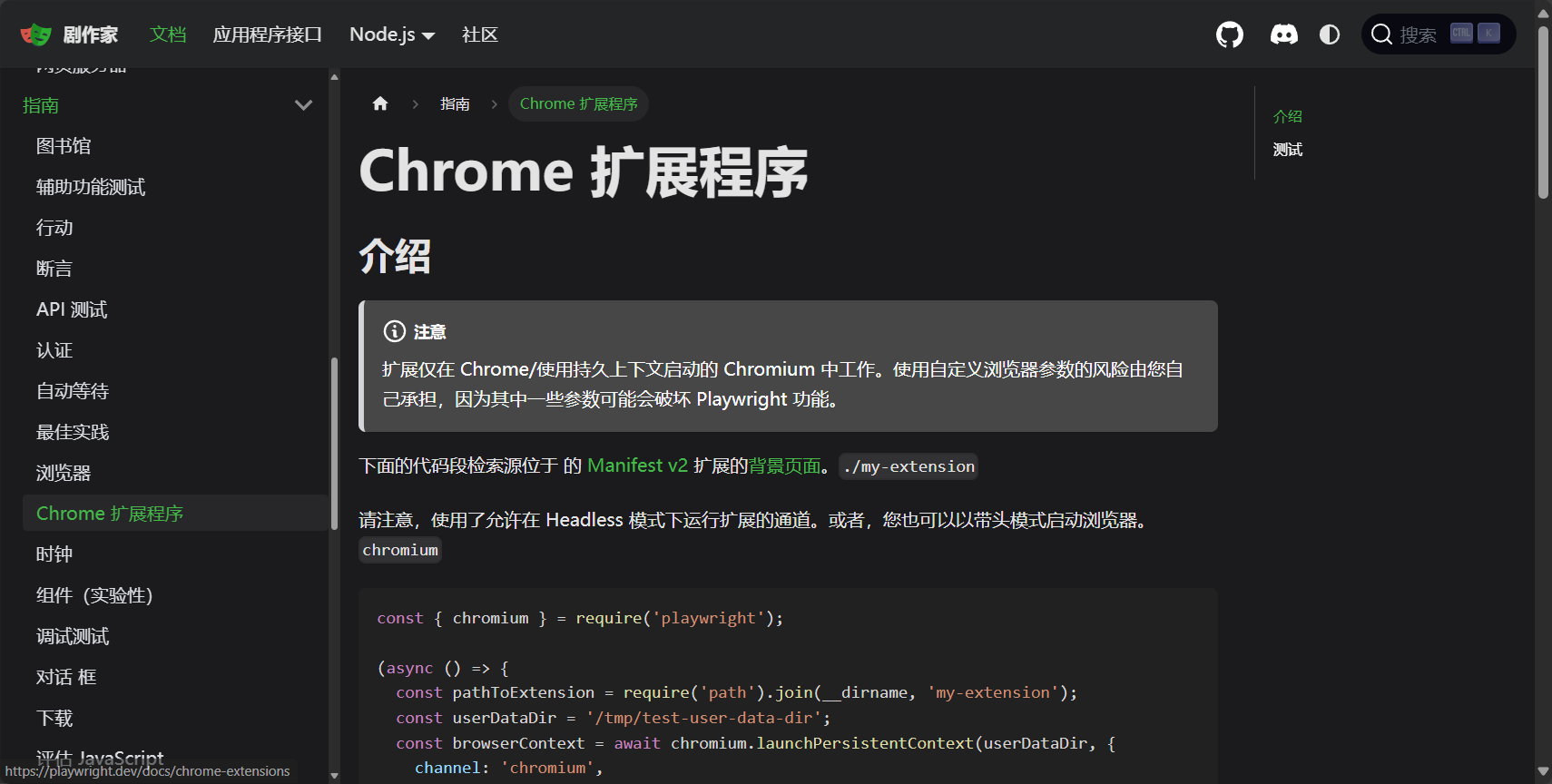The image size is (1552, 784).
Task: Go to home breadcrumb icon
Action: pyautogui.click(x=380, y=103)
